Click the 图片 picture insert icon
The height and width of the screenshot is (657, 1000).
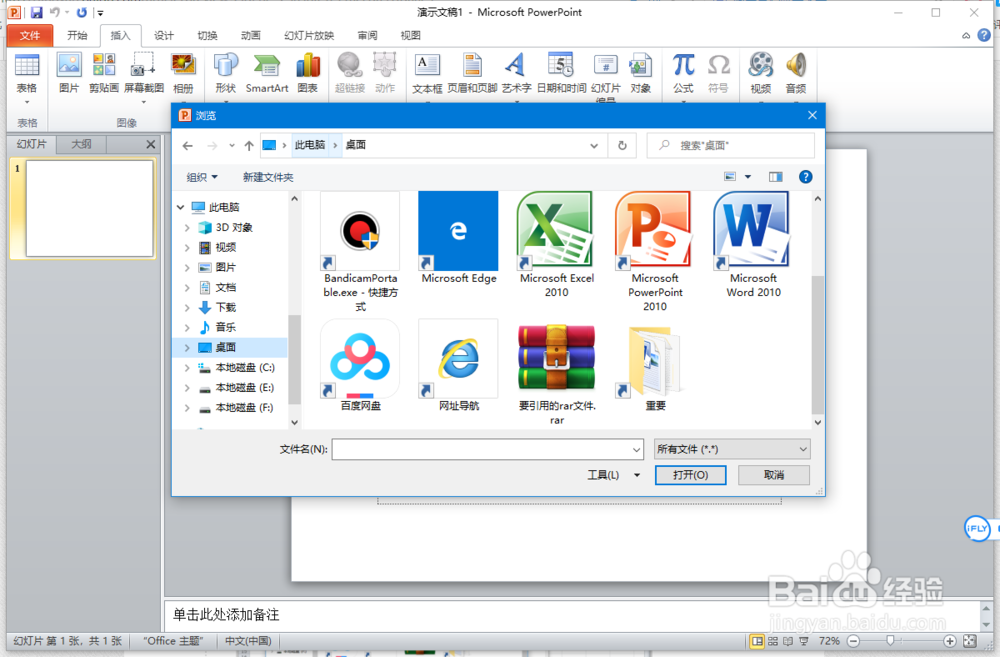69,73
